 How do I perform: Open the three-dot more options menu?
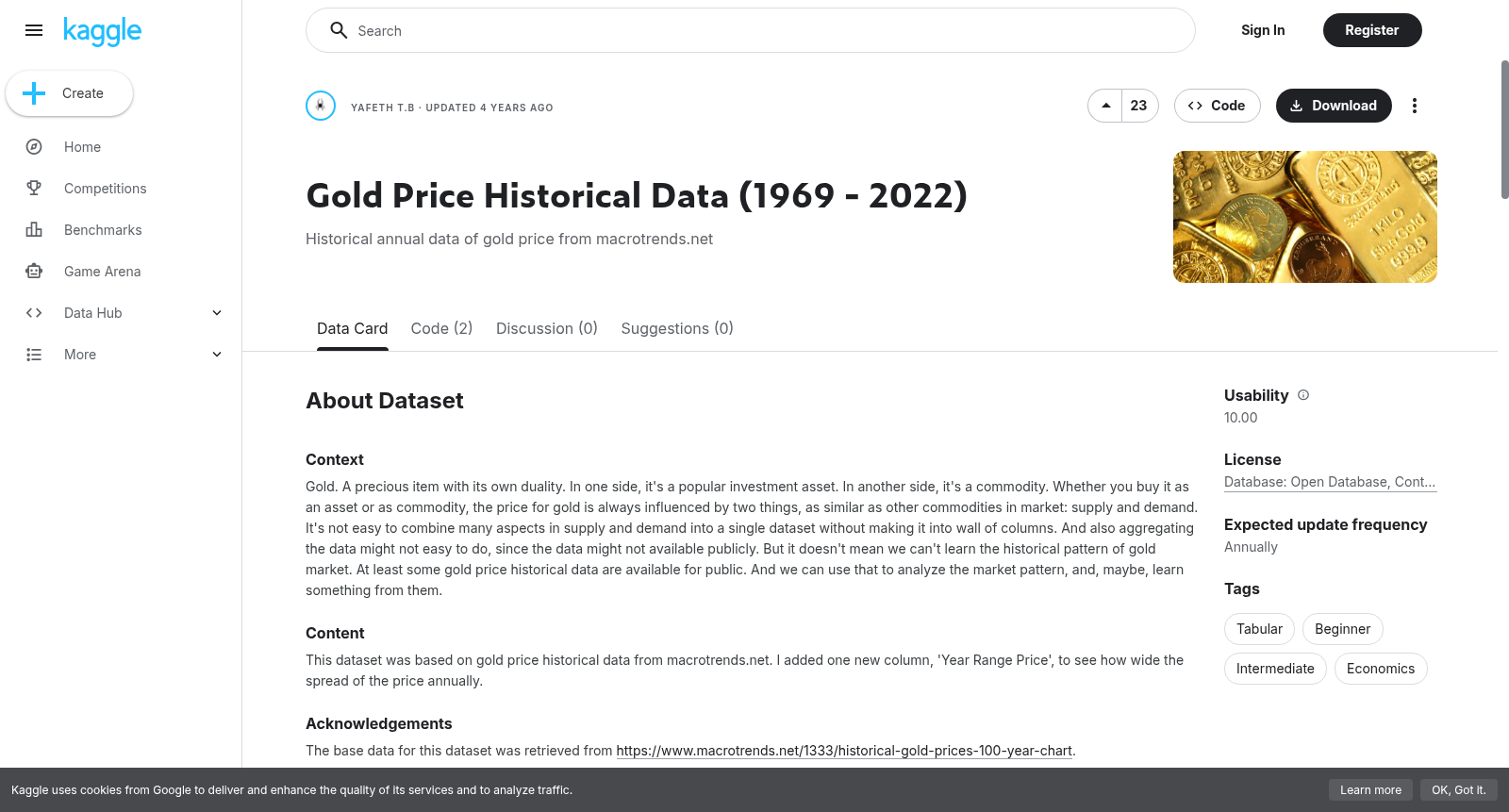1414,106
